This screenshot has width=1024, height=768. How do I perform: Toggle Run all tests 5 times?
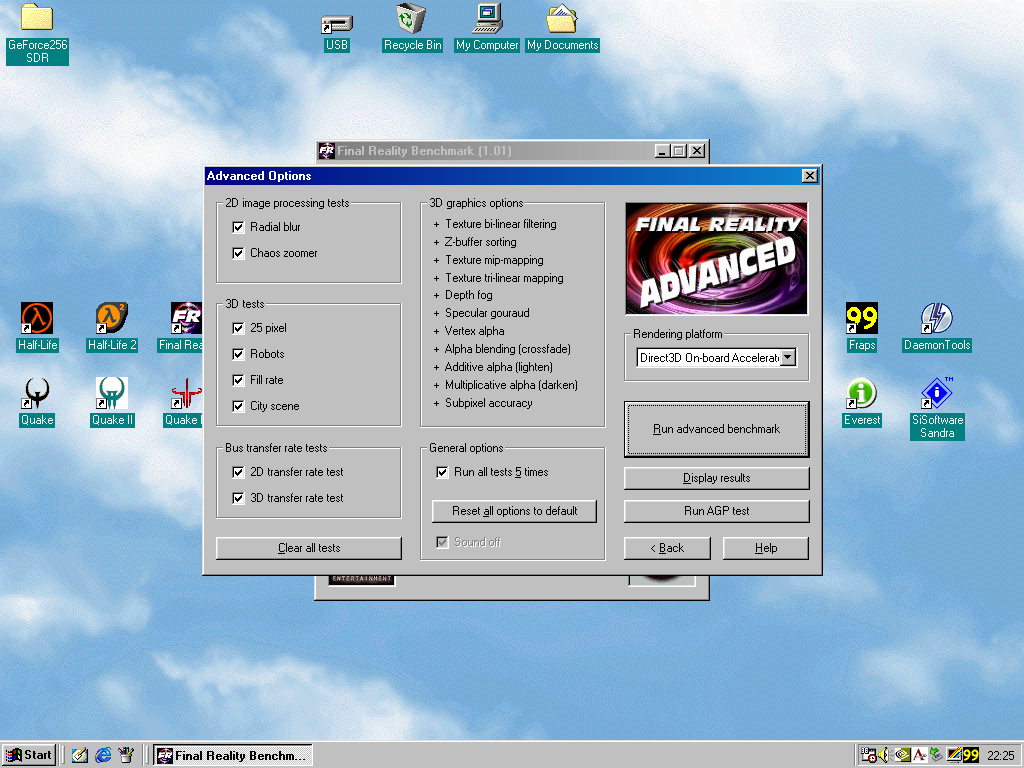tap(442, 473)
